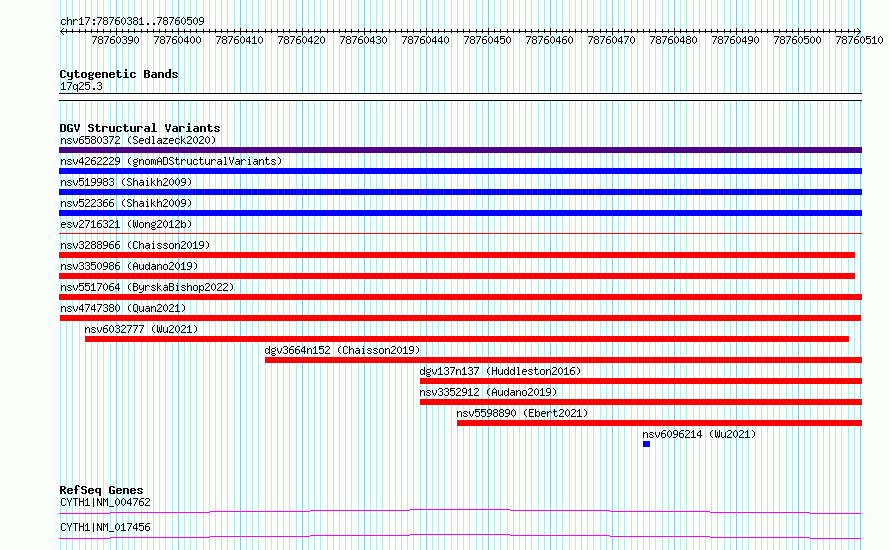
Task: Click the red dgv3664n152 variant bar
Action: (564, 360)
